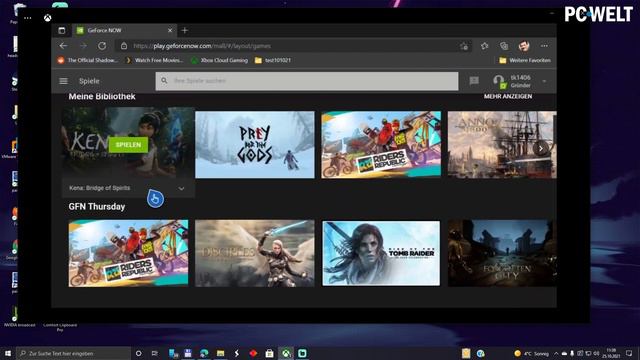Open Riders Republic tile under GFN Thursday
Image resolution: width=640 pixels, height=360 pixels.
click(x=128, y=253)
